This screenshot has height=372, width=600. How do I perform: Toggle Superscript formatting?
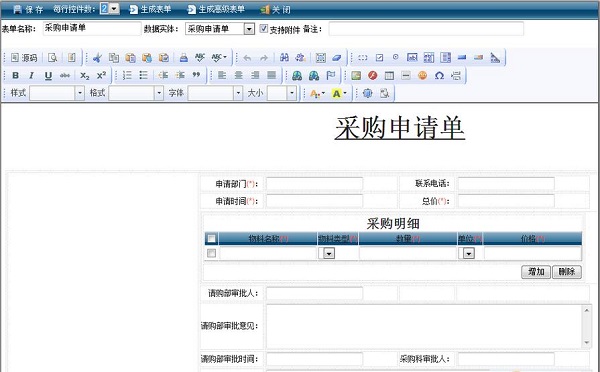pos(101,75)
